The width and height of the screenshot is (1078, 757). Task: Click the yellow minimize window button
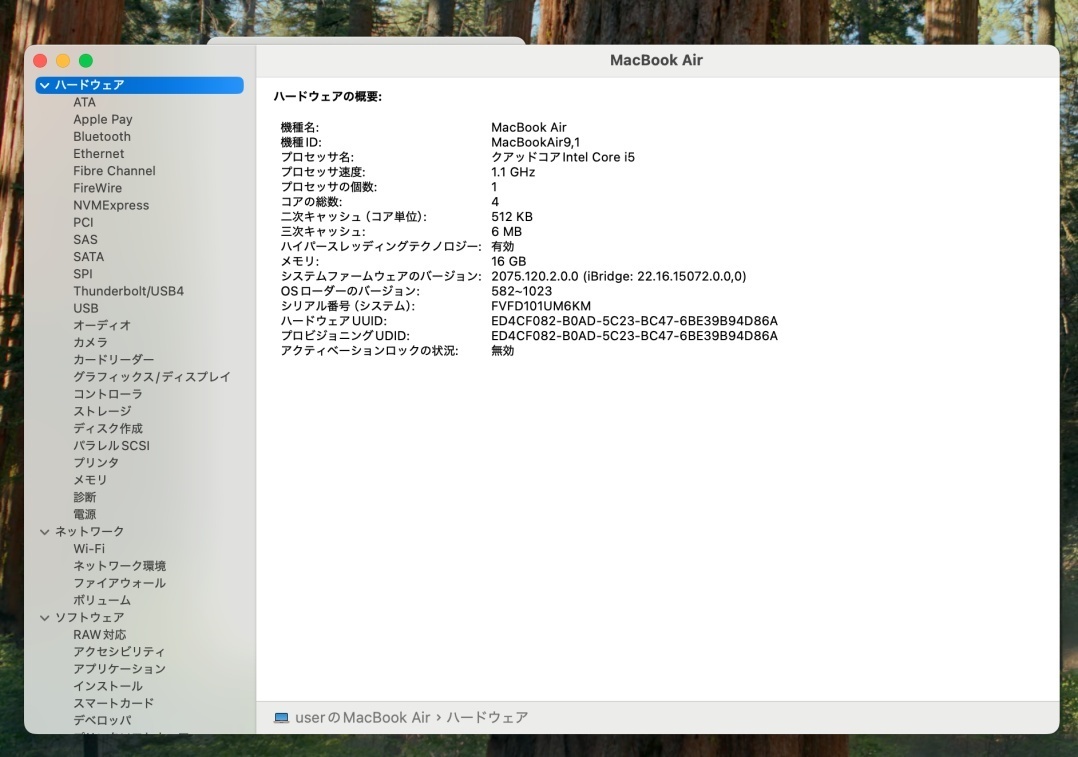(x=63, y=61)
